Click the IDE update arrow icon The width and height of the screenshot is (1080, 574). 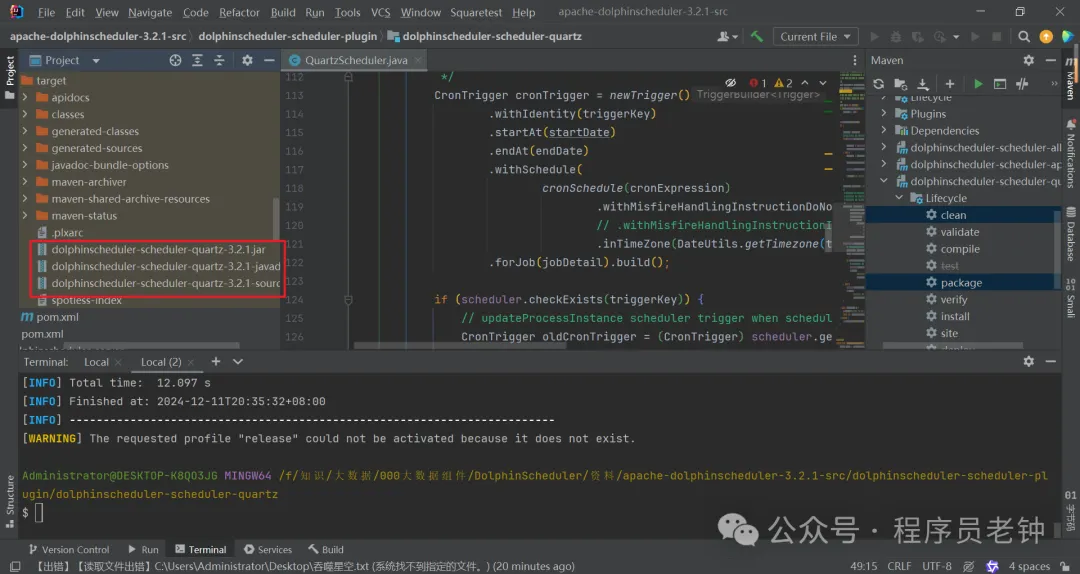click(x=1046, y=37)
